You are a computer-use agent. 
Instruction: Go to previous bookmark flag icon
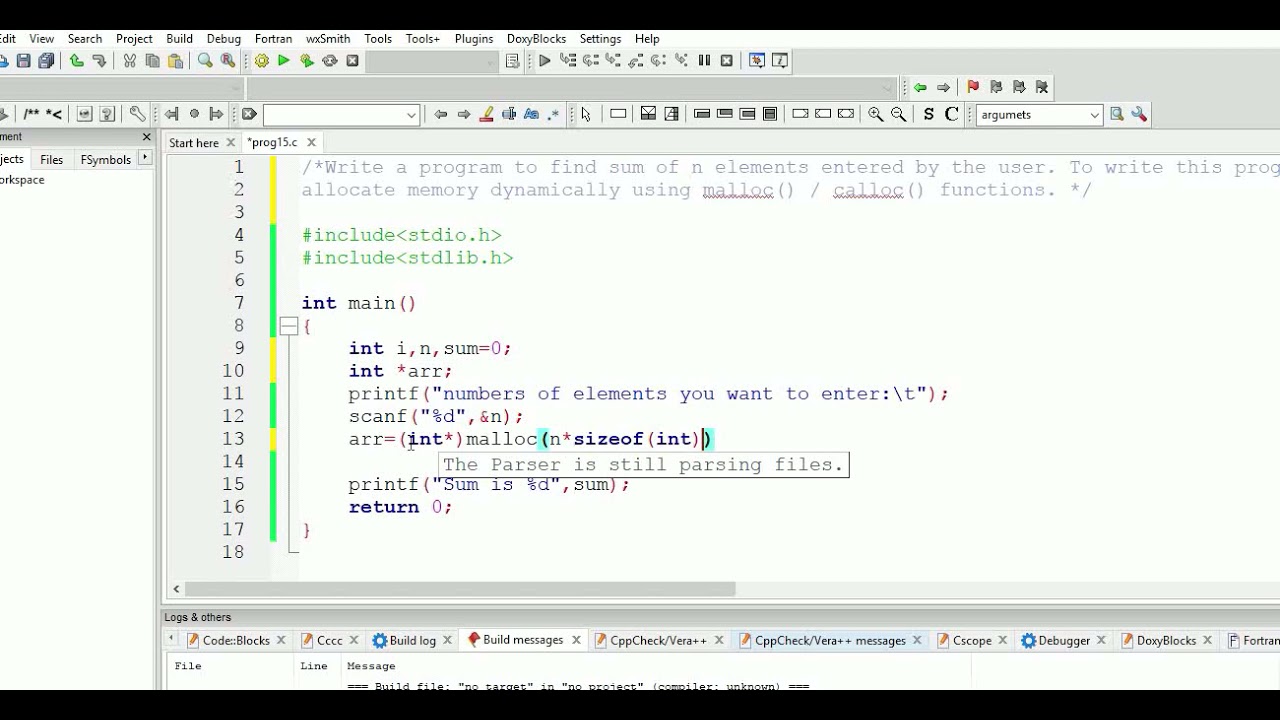pos(996,87)
